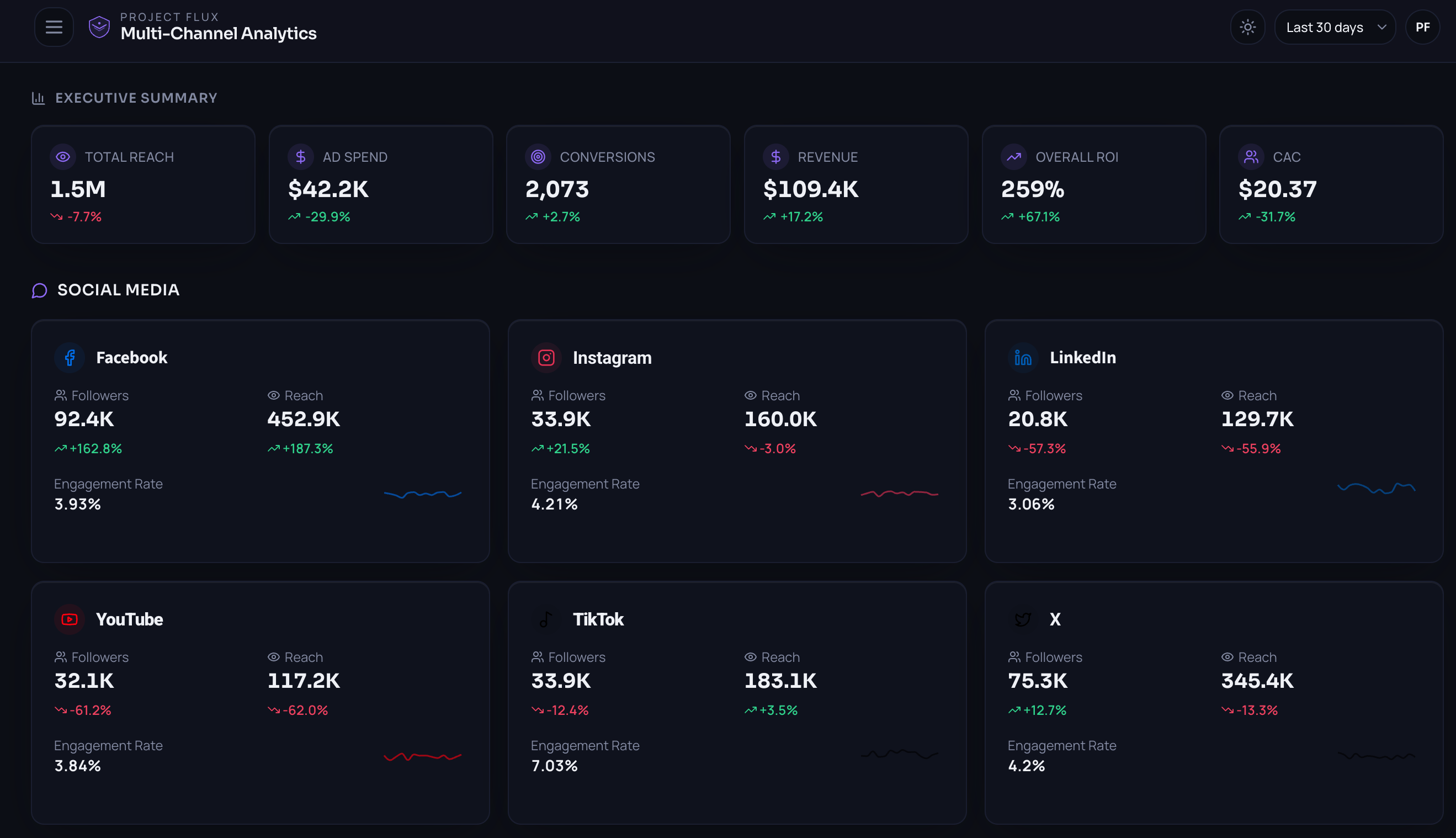The width and height of the screenshot is (1456, 838).
Task: Click the Instagram +21.5% followers change
Action: click(560, 449)
